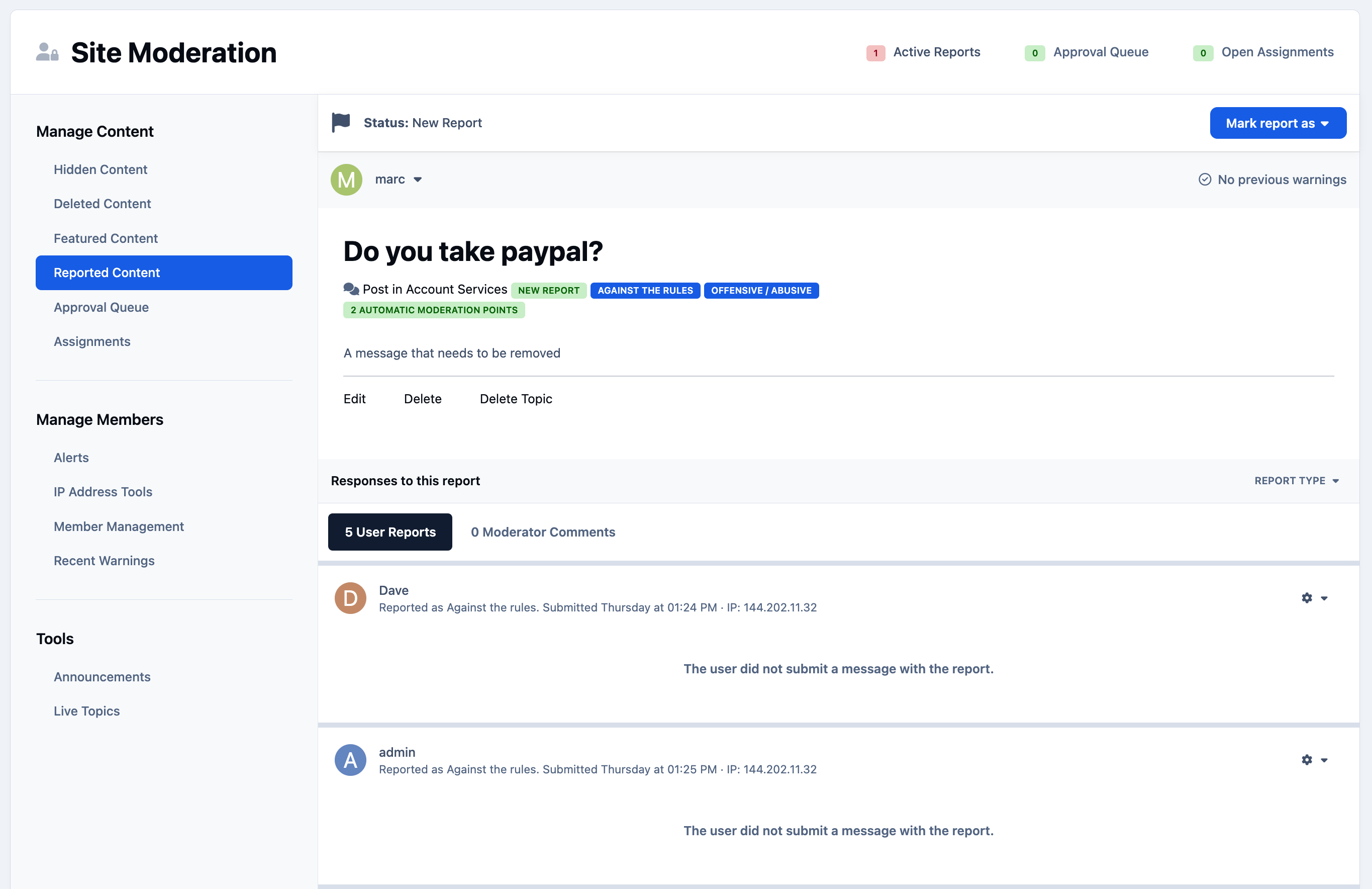Click the forum post speech bubbles icon
This screenshot has height=889, width=1372.
click(351, 289)
